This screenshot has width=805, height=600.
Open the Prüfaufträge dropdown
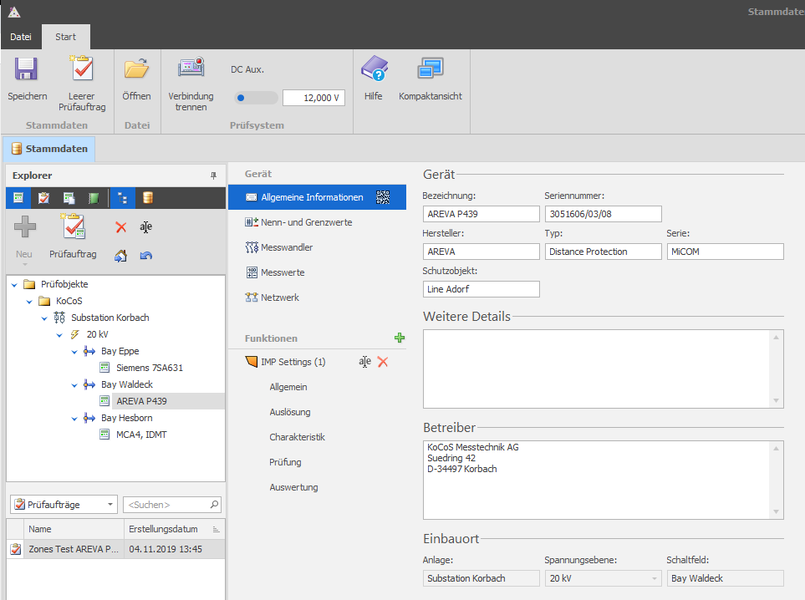tap(64, 505)
